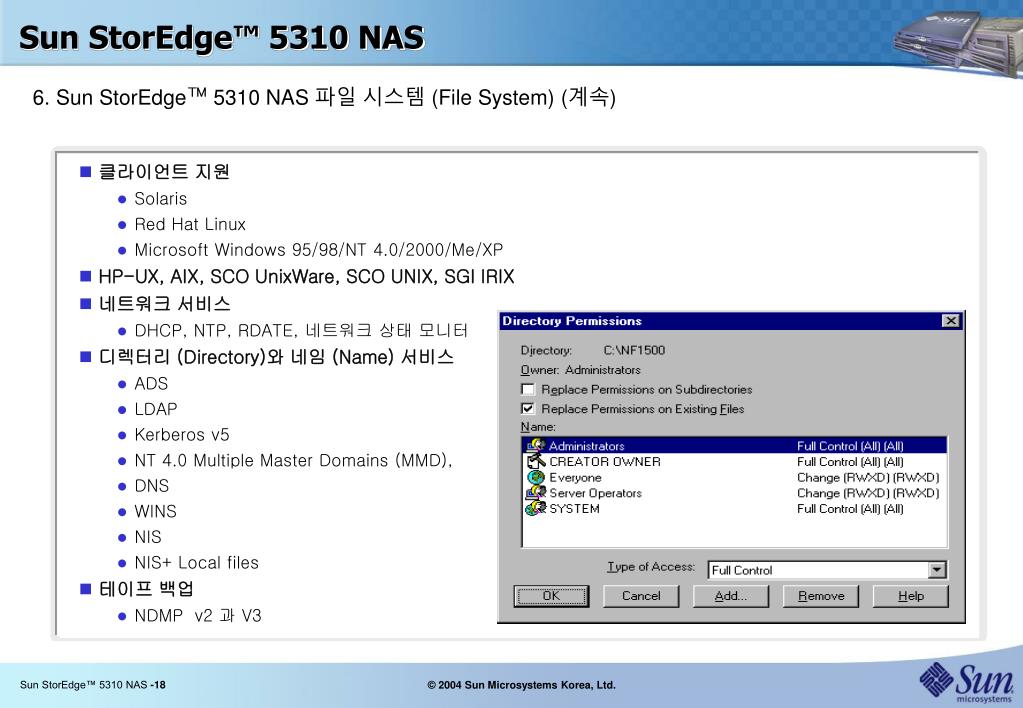Click the 네트워크 서비스 heading
This screenshot has width=1023, height=708.
tap(164, 303)
